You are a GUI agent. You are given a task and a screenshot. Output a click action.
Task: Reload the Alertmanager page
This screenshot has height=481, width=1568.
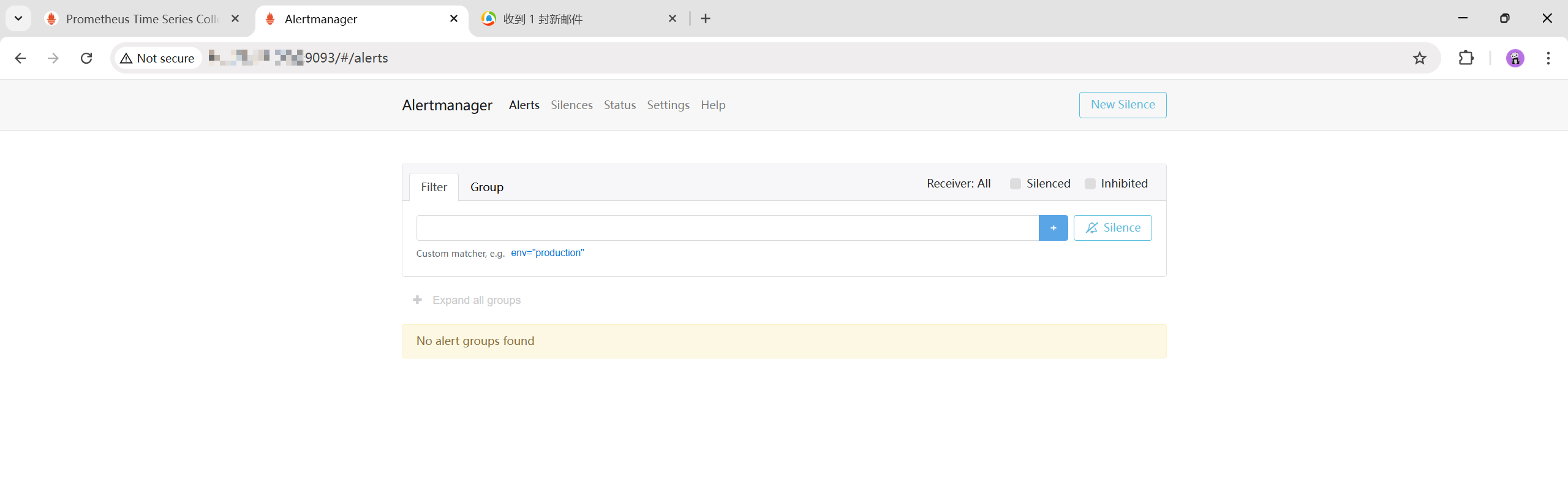coord(86,58)
